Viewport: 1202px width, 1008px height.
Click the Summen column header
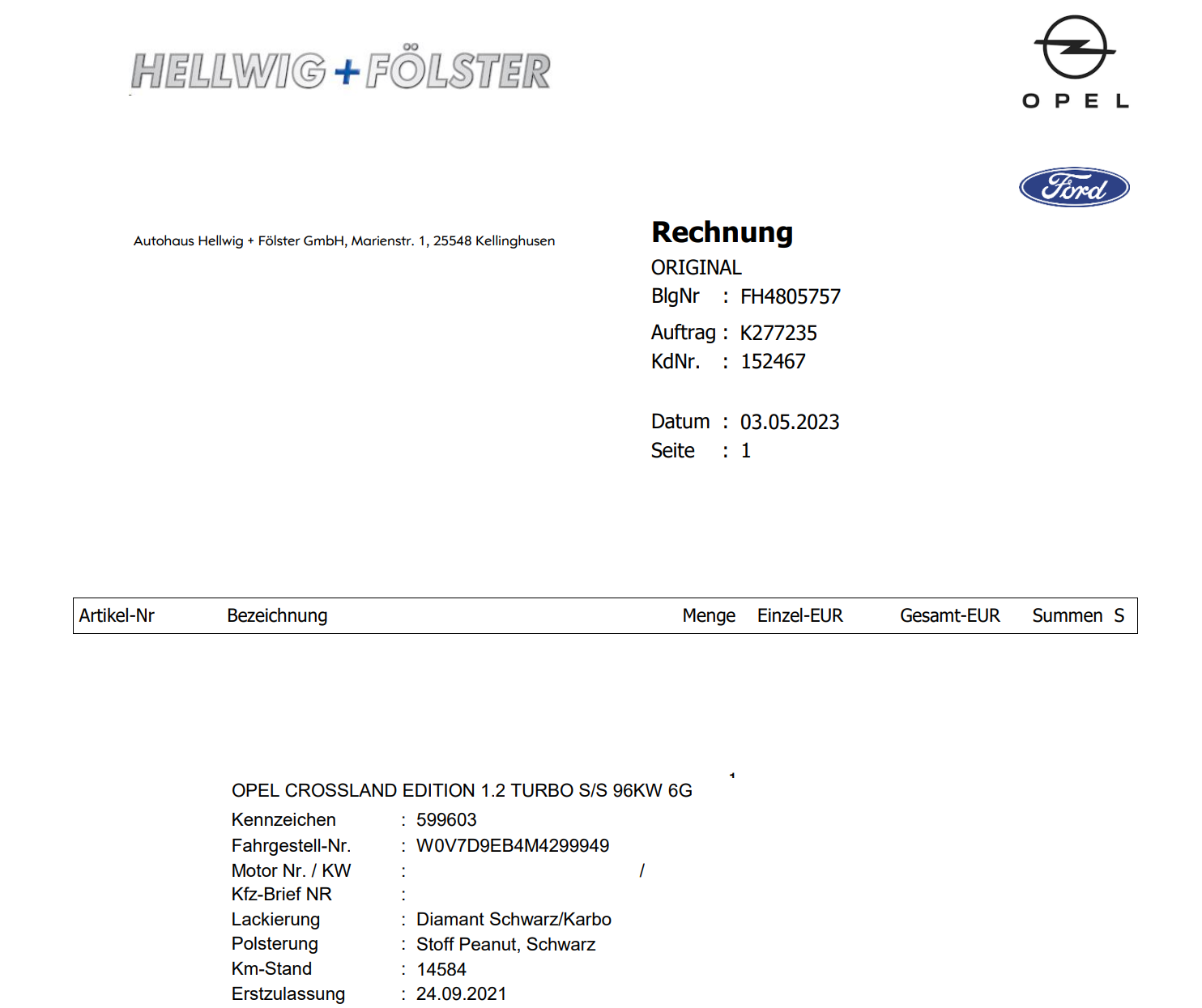[1067, 615]
